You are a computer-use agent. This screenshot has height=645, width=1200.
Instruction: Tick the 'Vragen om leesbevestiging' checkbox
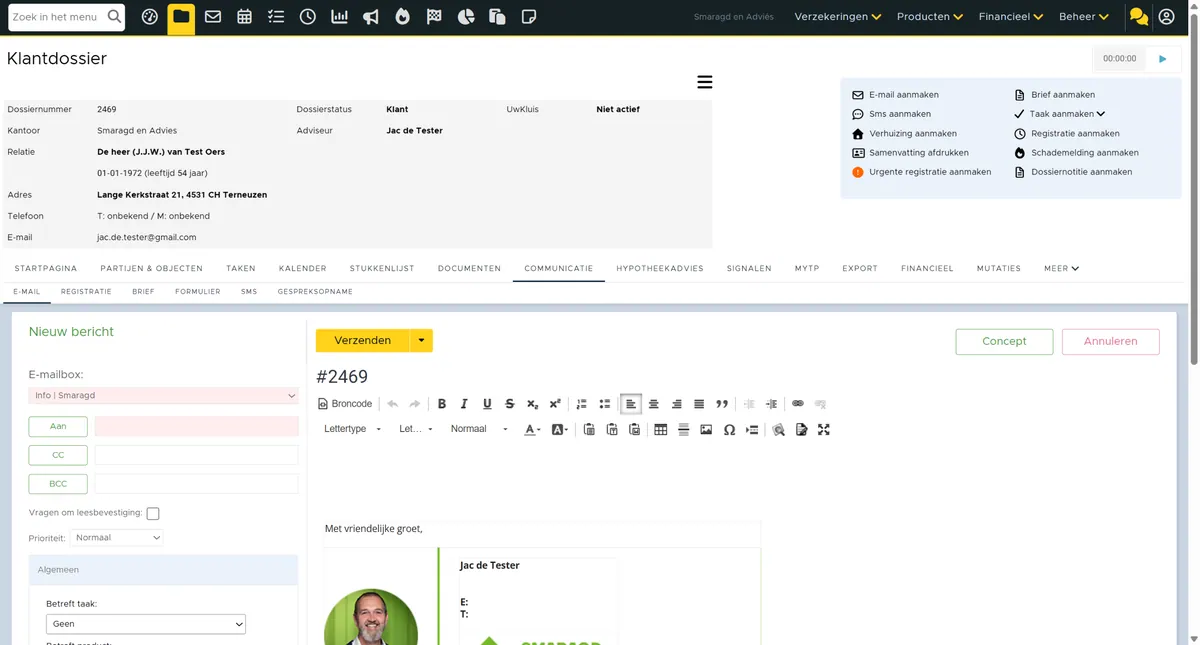pos(153,514)
